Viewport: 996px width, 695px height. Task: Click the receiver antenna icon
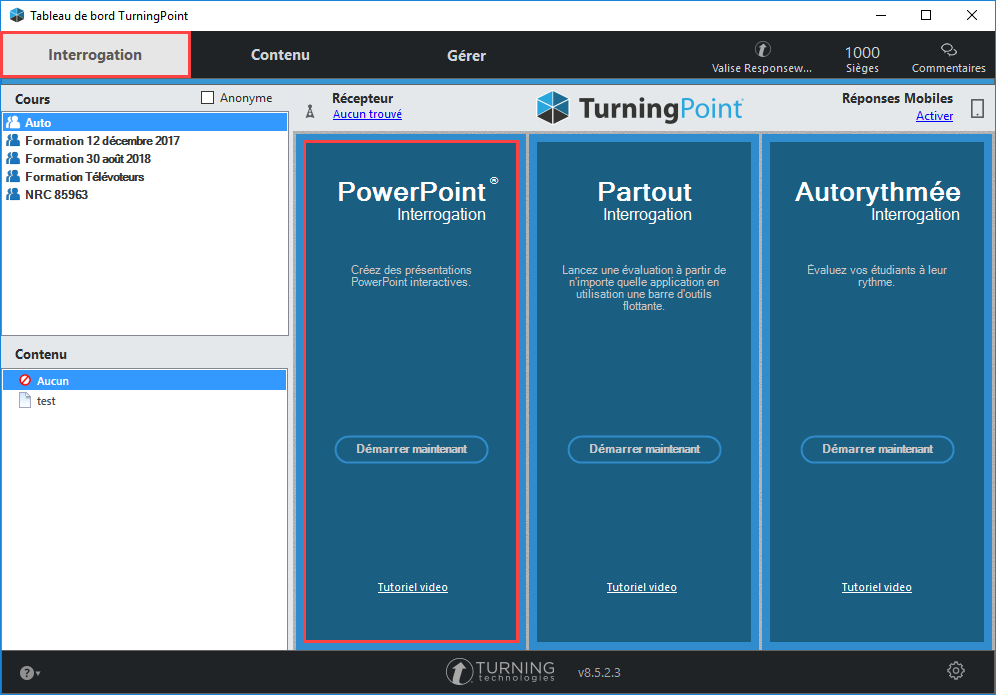[x=310, y=110]
